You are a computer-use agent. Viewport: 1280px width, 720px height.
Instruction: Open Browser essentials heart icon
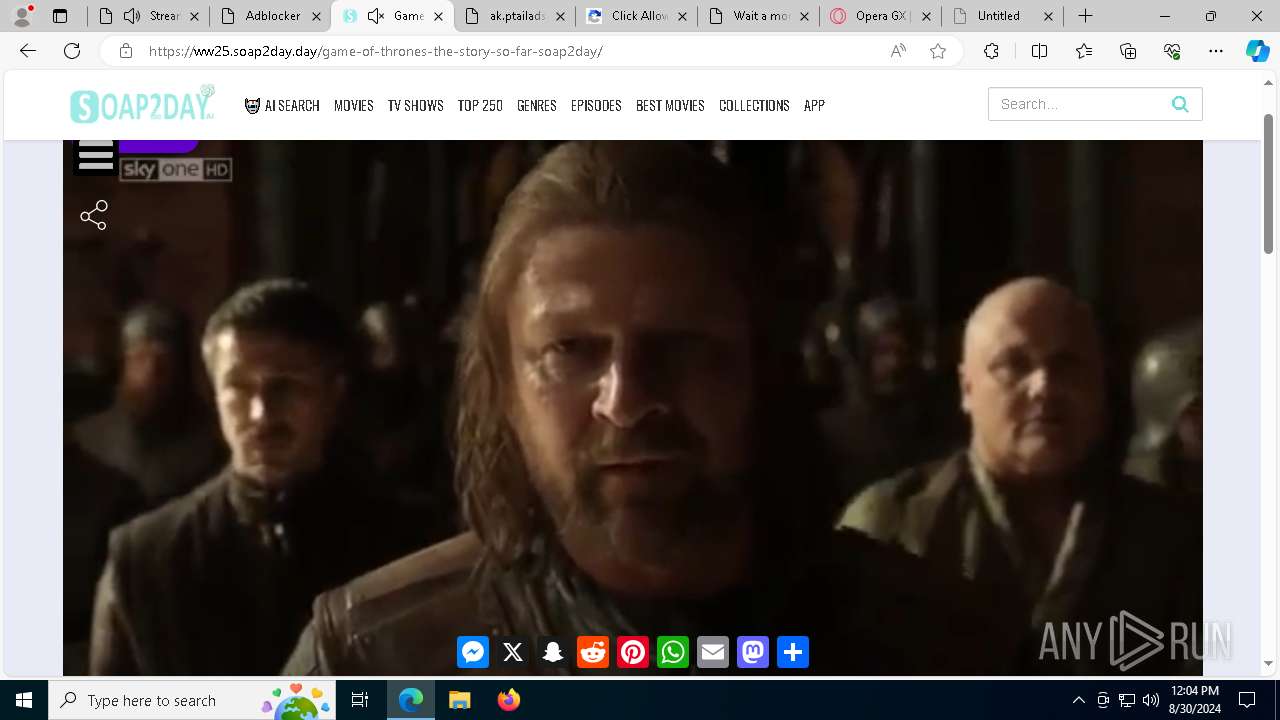point(1172,51)
